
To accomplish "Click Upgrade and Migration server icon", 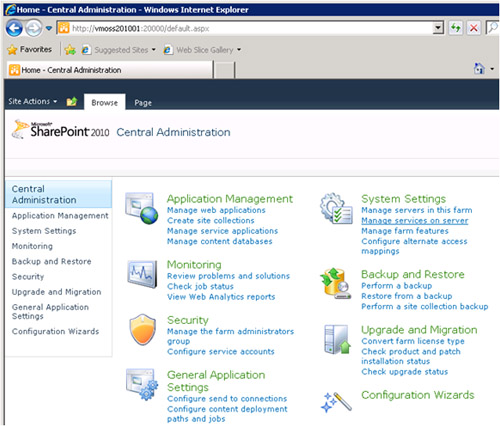I will (337, 339).
